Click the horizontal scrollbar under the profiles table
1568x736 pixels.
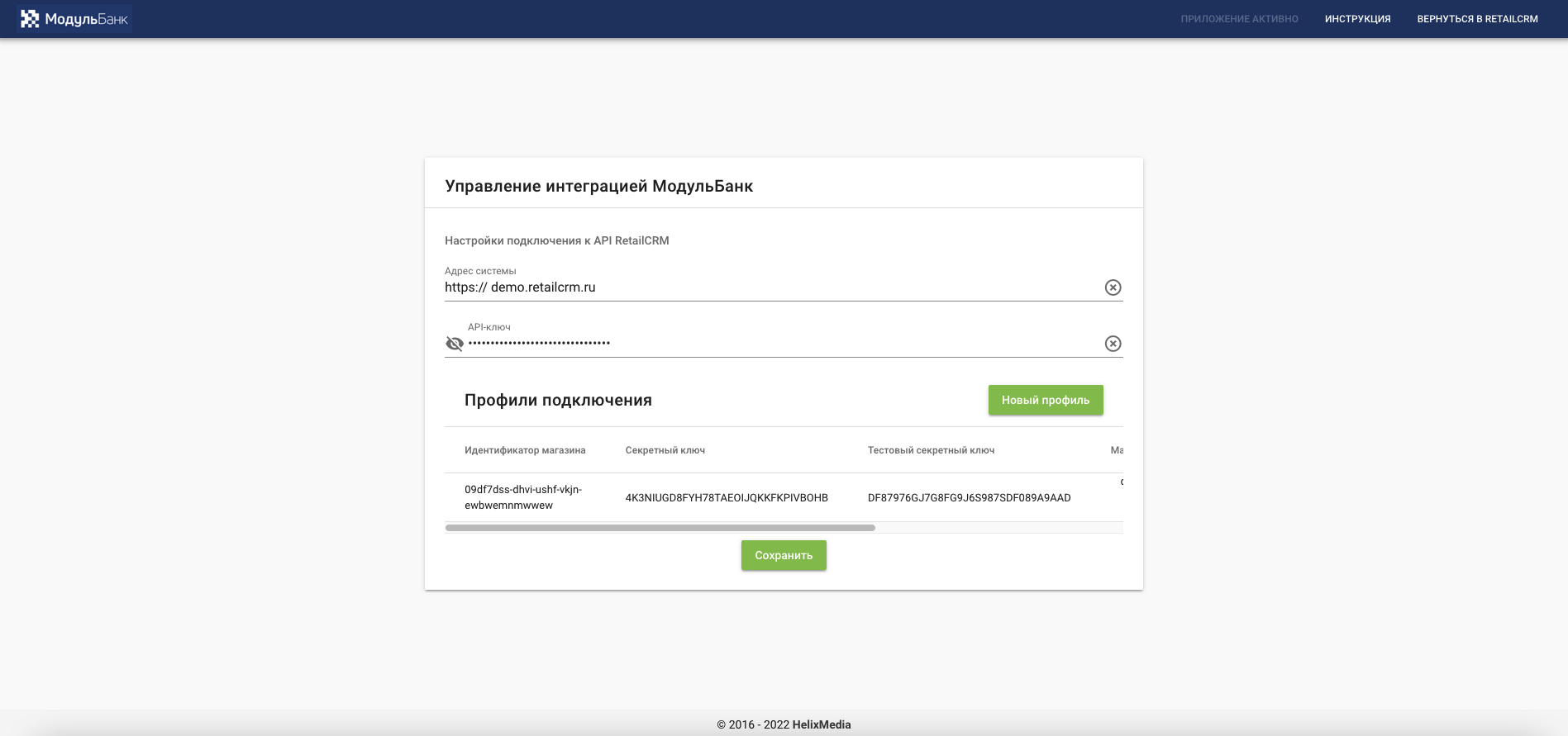(x=660, y=527)
